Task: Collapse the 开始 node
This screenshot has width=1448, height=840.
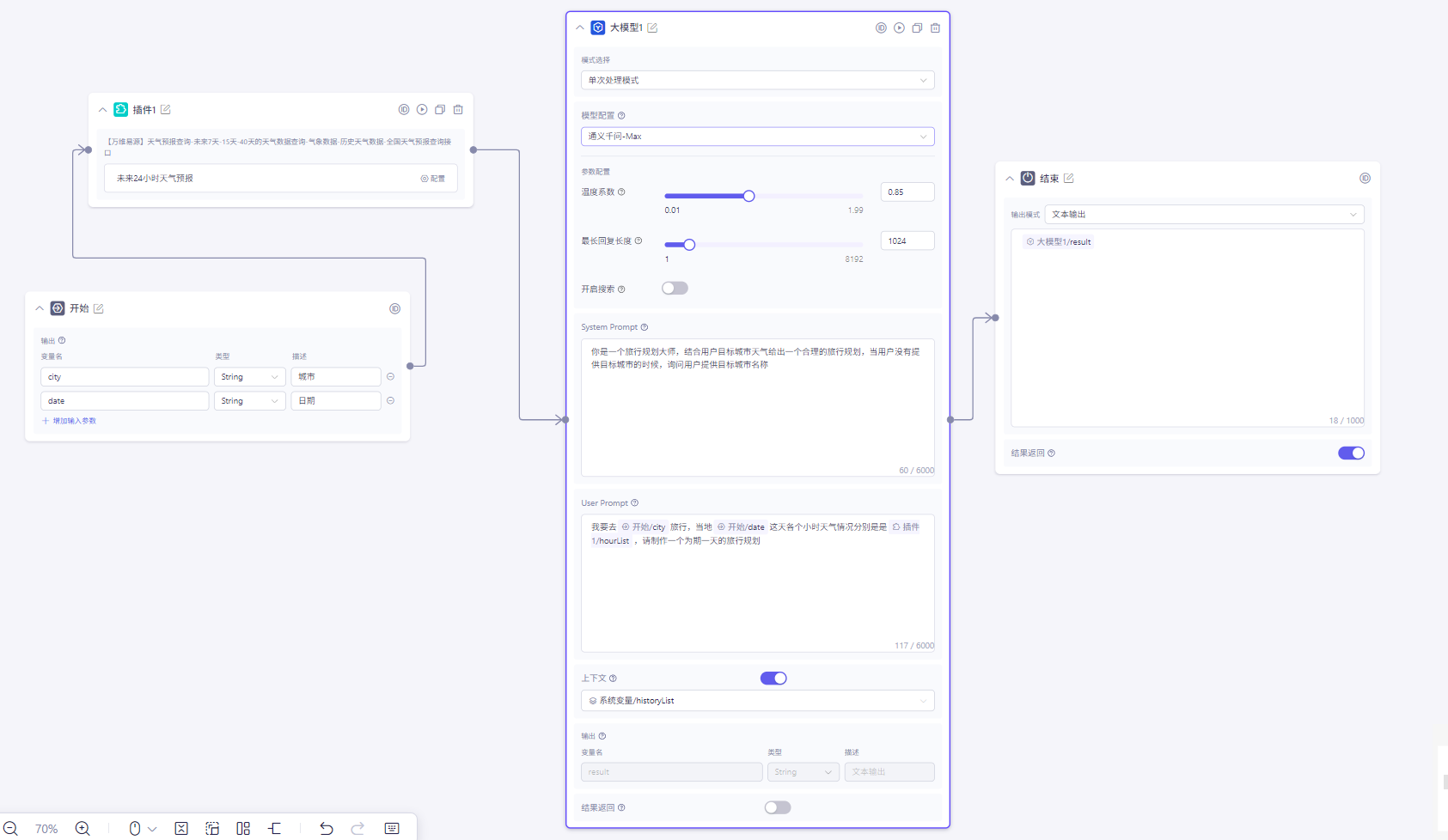Action: [40, 308]
